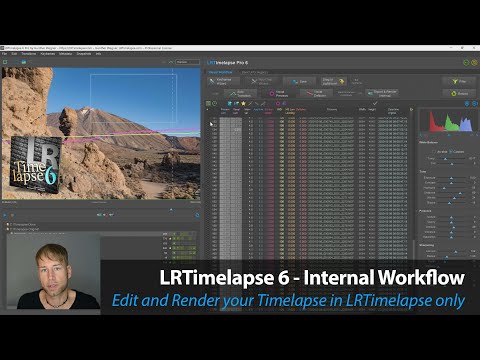Click the Save button
The image size is (480, 360).
pos(299,81)
